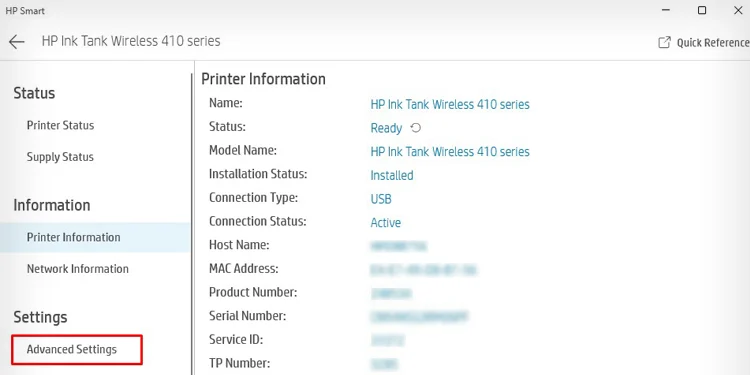Click the Information section heading

pos(52,205)
